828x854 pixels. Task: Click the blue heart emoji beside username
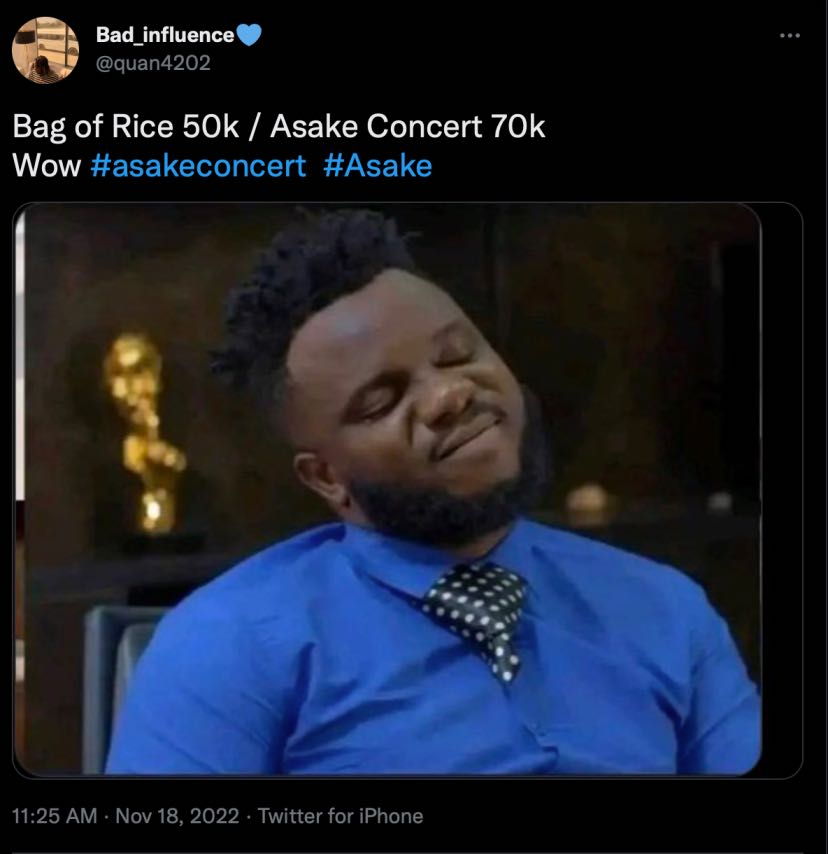click(x=249, y=35)
